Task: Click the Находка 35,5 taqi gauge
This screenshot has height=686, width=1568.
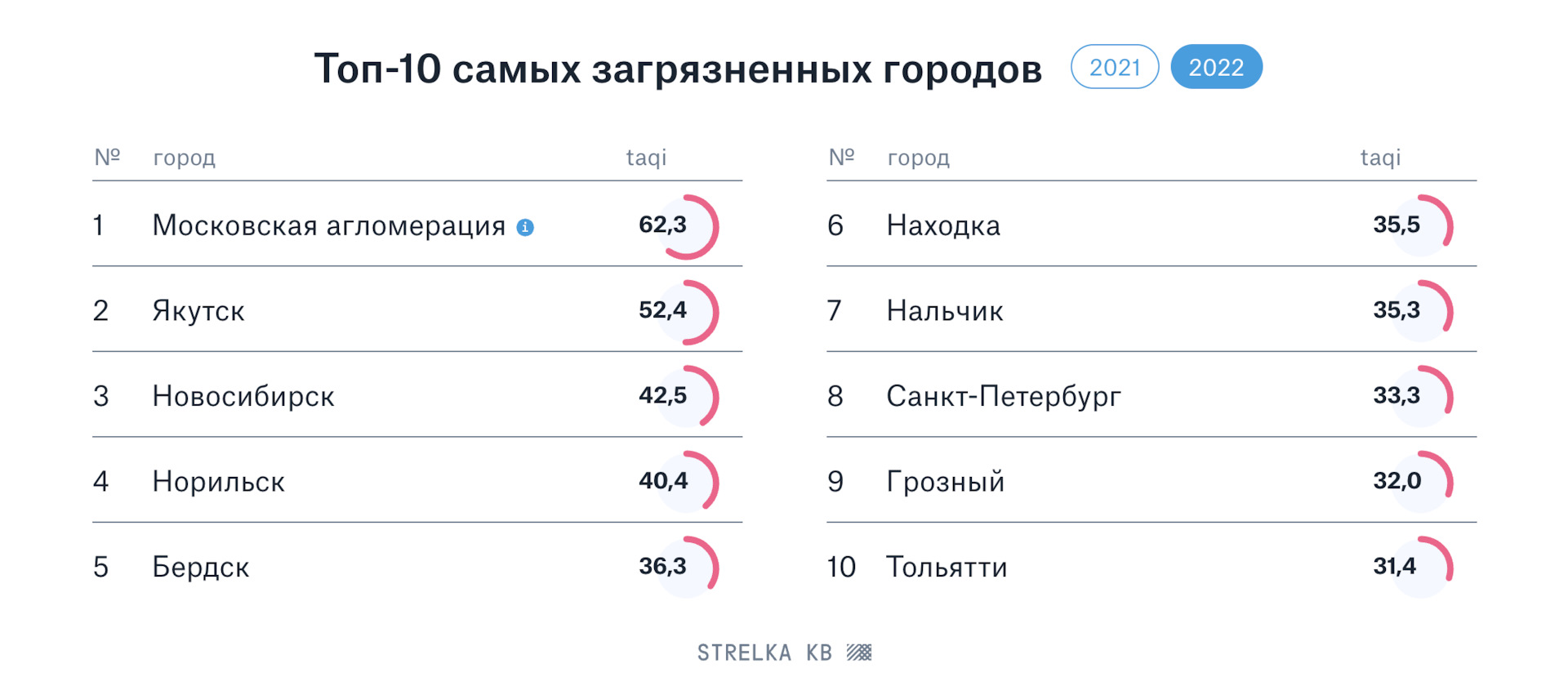Action: click(1420, 226)
